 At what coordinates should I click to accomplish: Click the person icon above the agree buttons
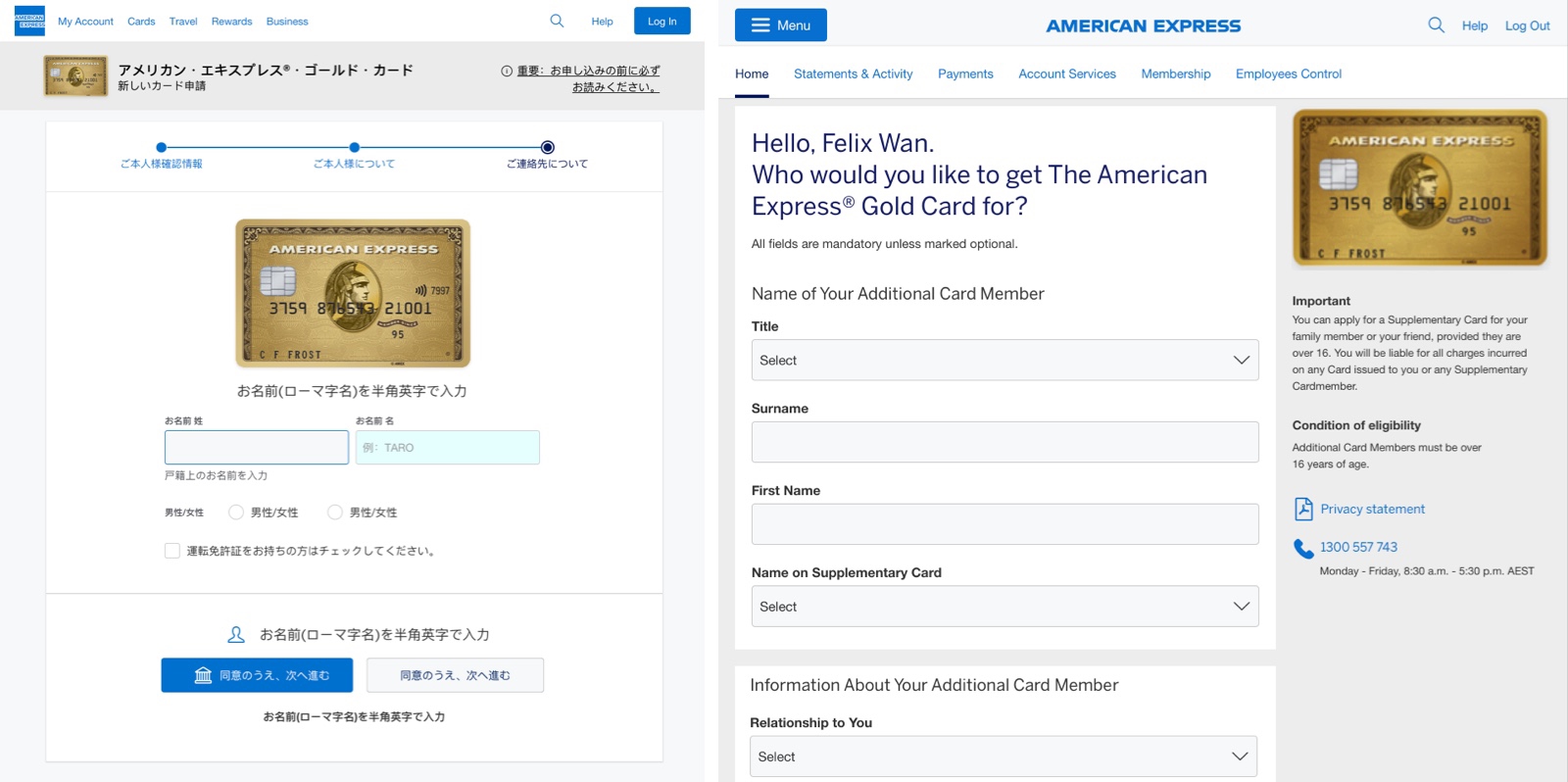coord(236,635)
